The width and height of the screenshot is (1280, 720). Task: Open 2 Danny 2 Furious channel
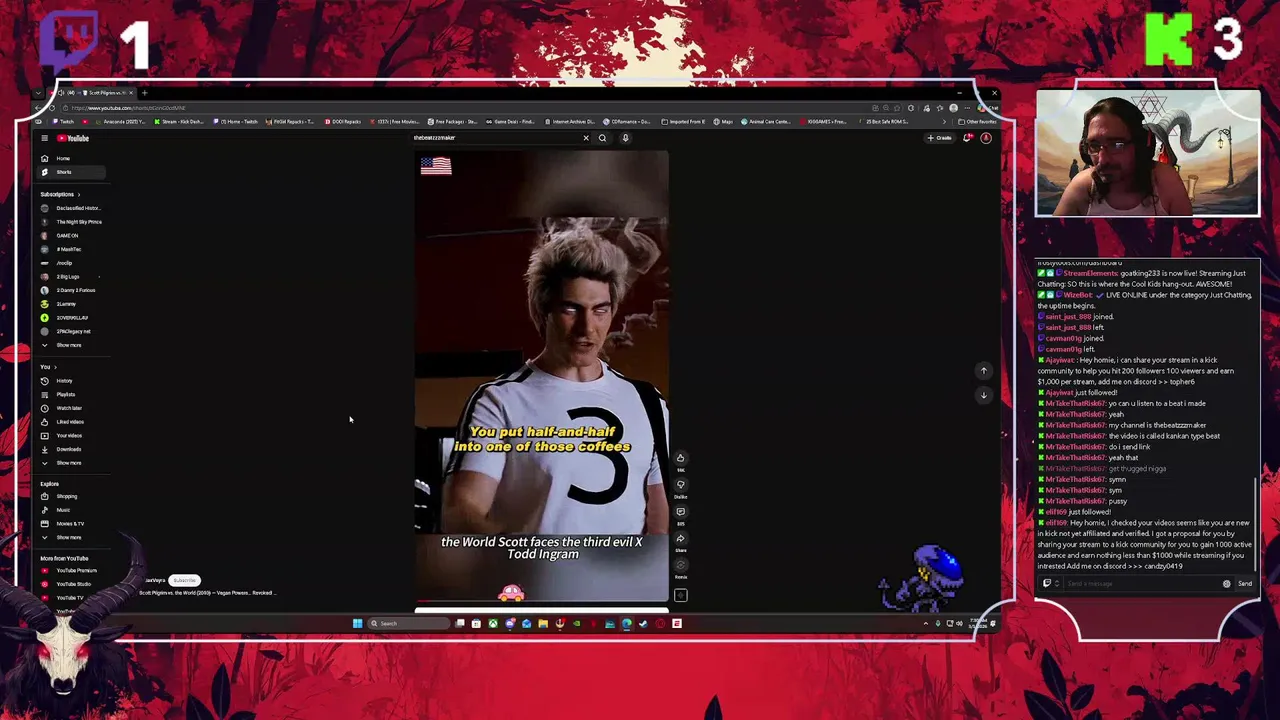point(70,290)
